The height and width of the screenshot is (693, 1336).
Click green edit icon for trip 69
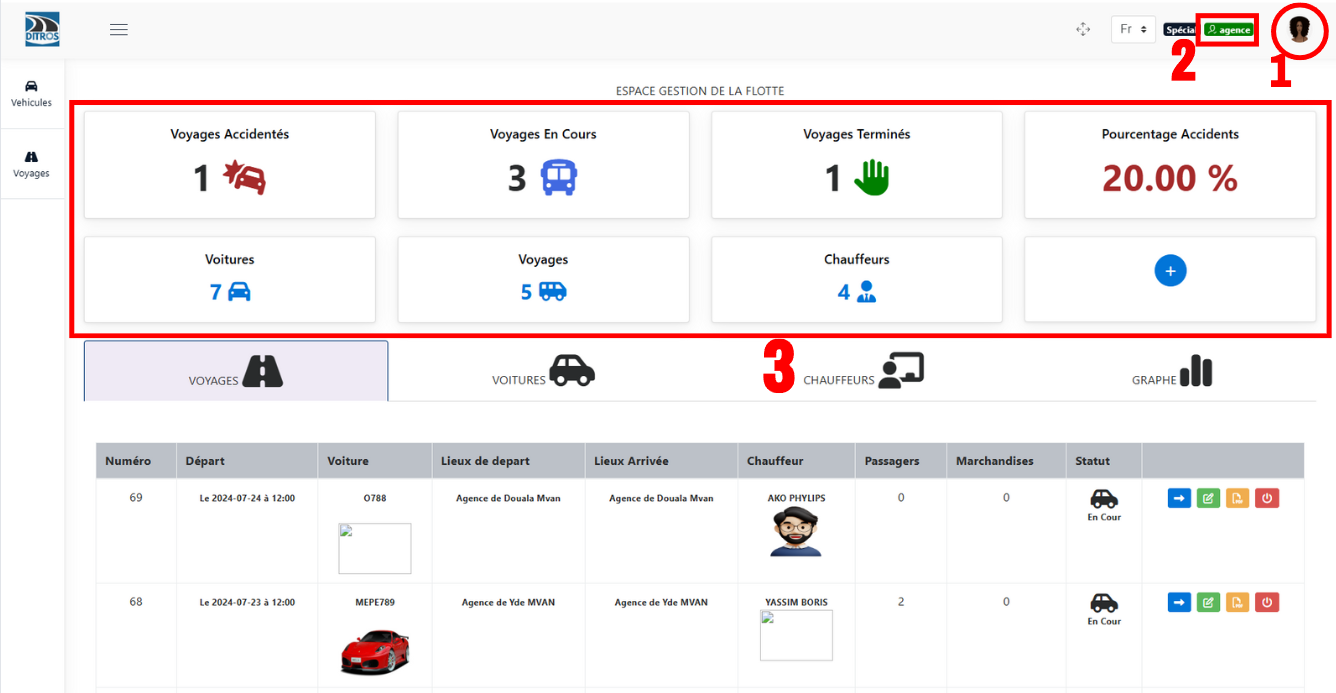click(1208, 498)
